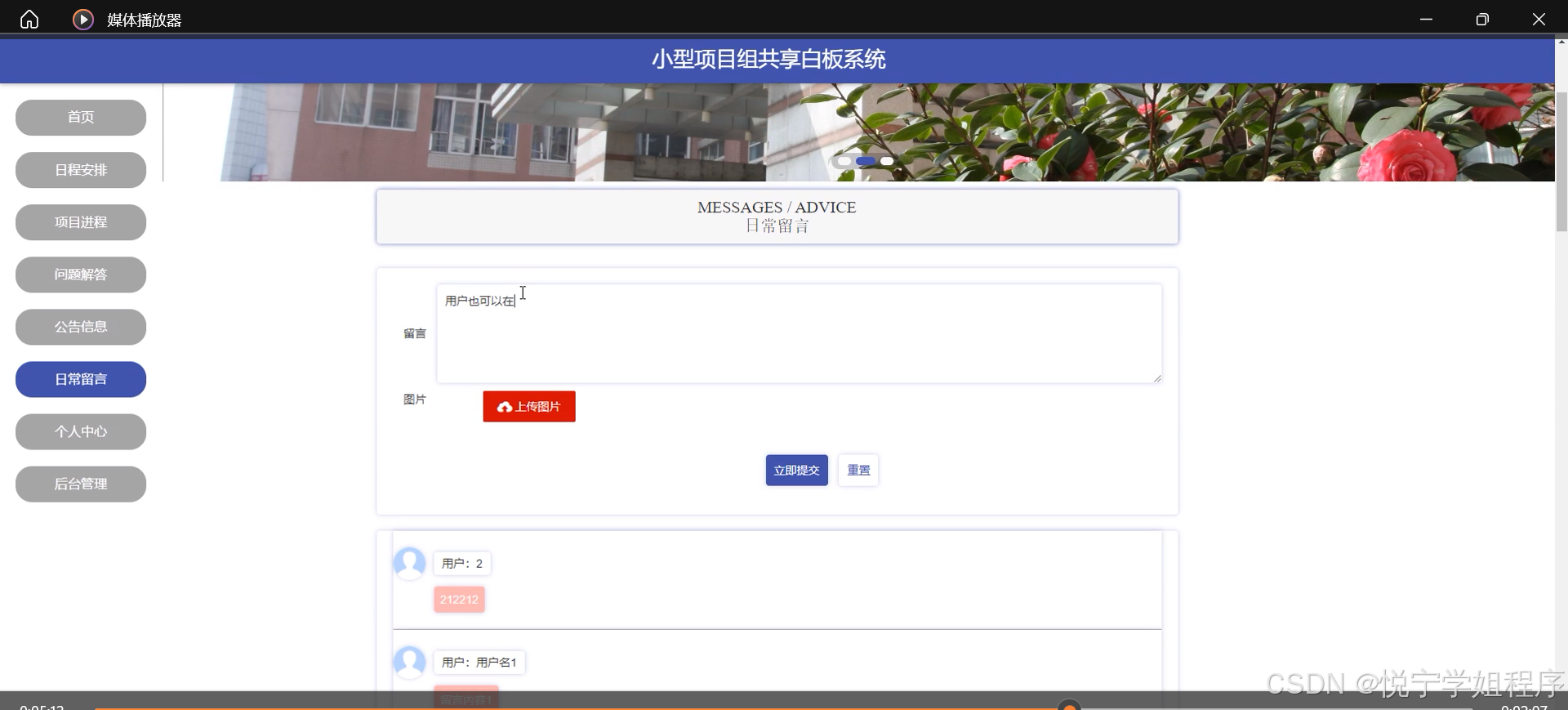Click avatar of 用户: 2
The width and height of the screenshot is (1568, 710).
coord(410,563)
